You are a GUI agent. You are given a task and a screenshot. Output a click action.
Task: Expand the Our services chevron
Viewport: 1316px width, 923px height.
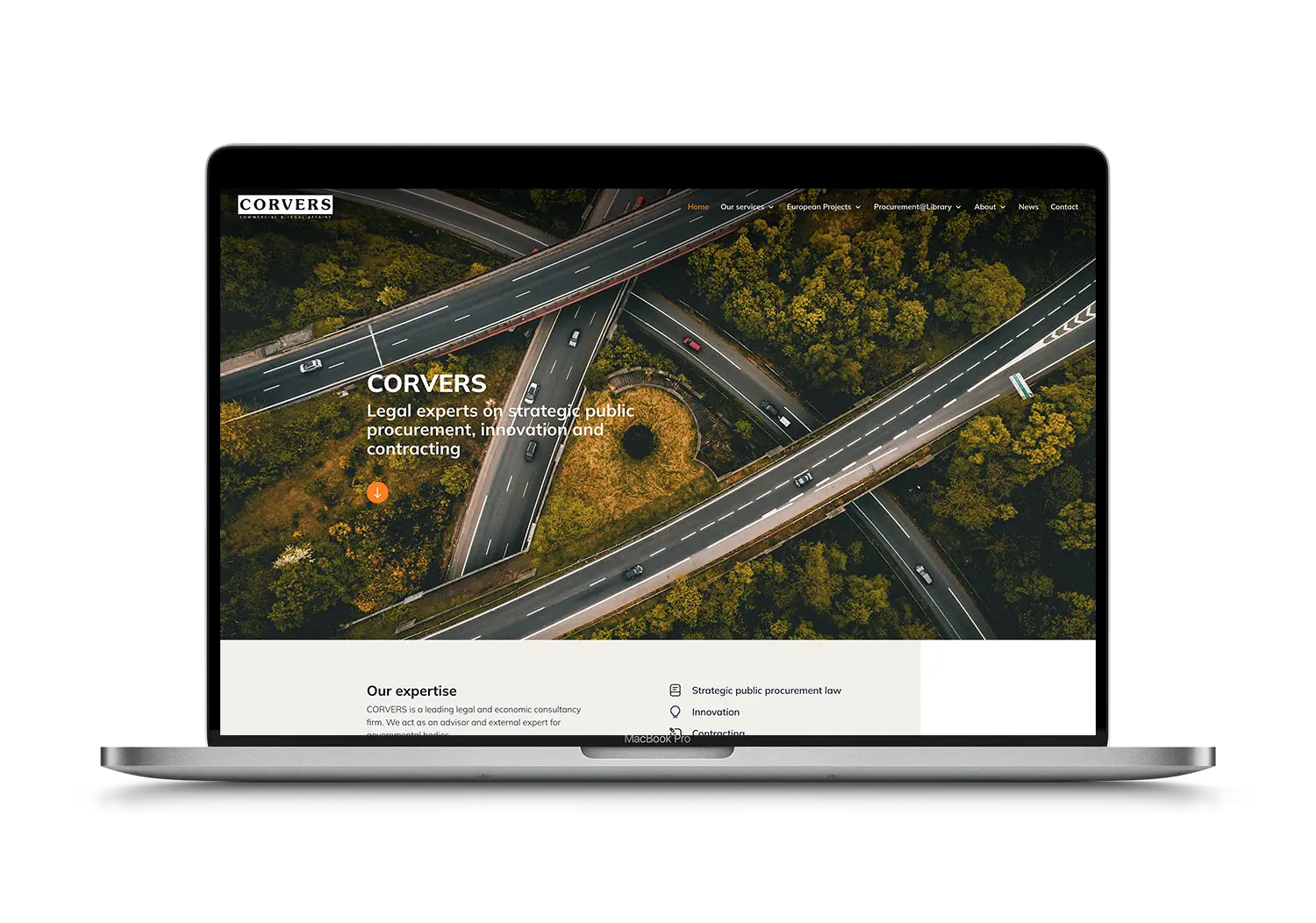[771, 208]
